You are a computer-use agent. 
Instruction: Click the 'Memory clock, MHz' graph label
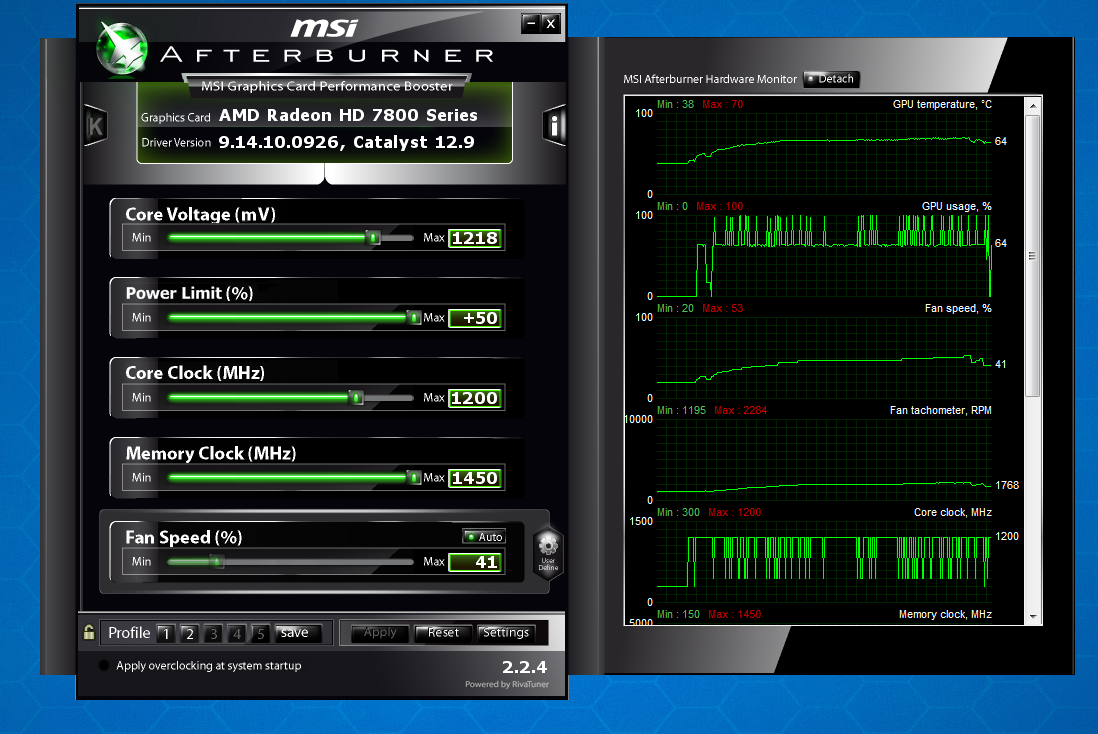tap(945, 614)
